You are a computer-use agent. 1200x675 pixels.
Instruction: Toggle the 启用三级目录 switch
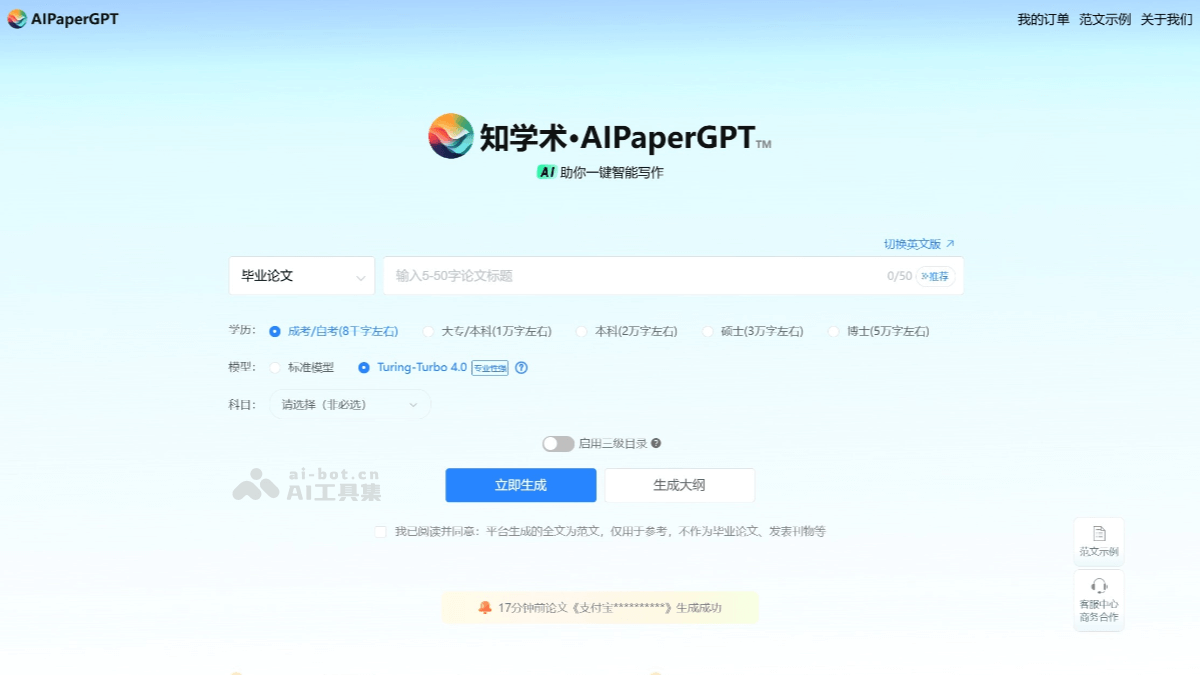coord(558,443)
